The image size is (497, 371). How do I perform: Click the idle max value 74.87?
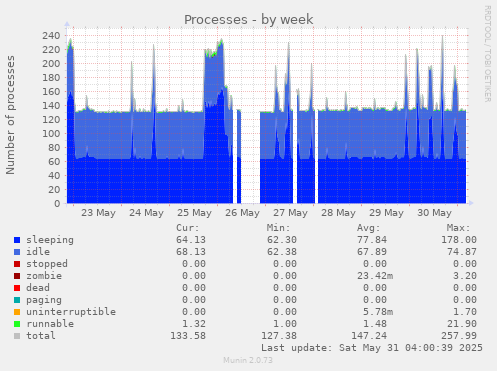click(x=462, y=252)
